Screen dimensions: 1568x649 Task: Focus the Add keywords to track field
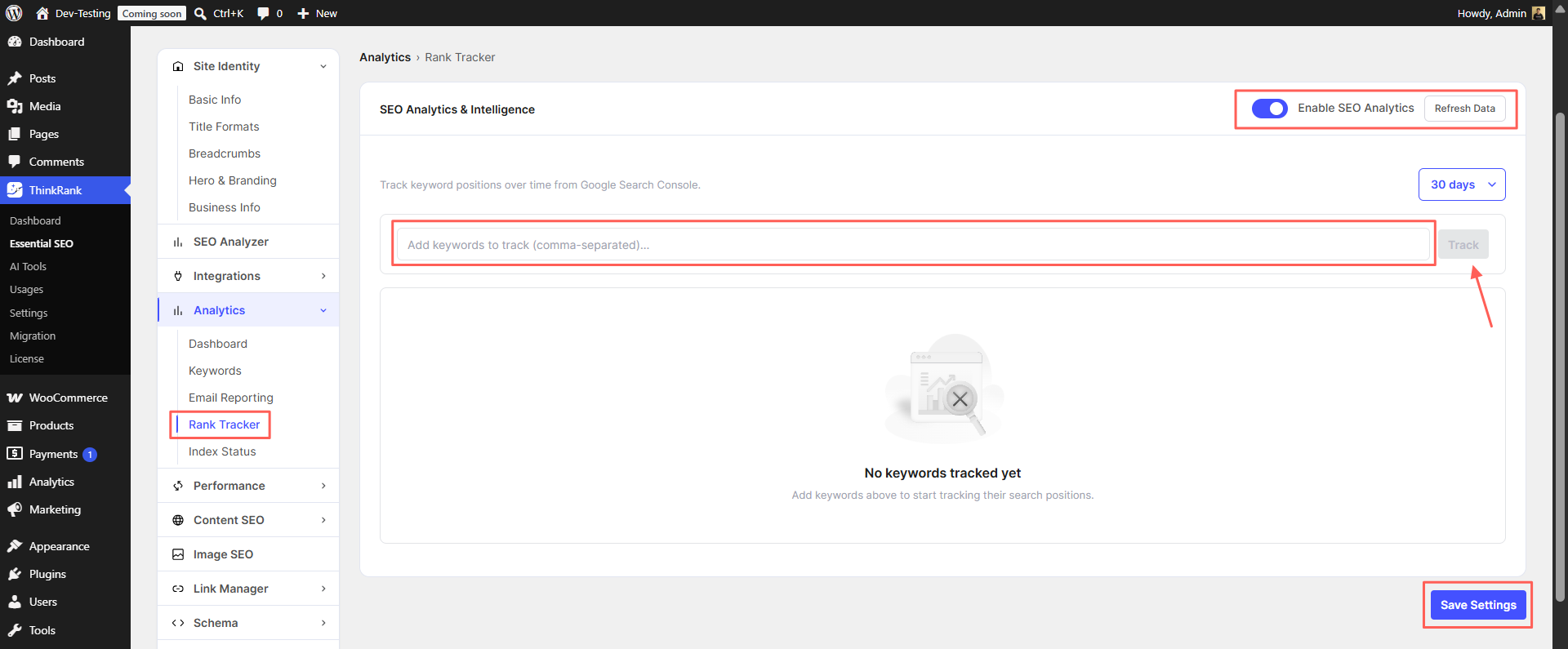(x=913, y=245)
